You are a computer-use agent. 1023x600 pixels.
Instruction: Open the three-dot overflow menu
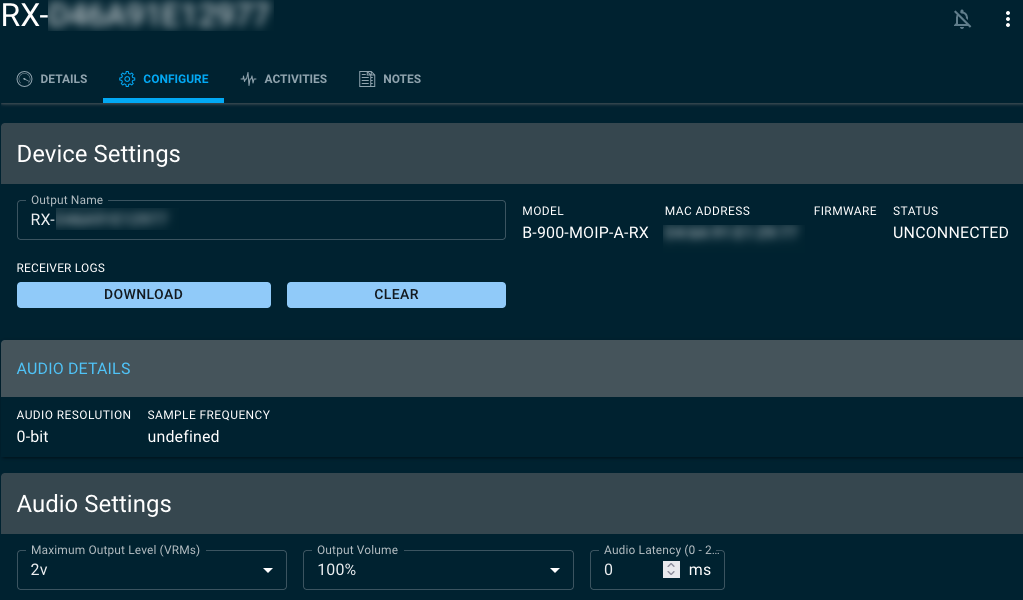[x=1008, y=18]
